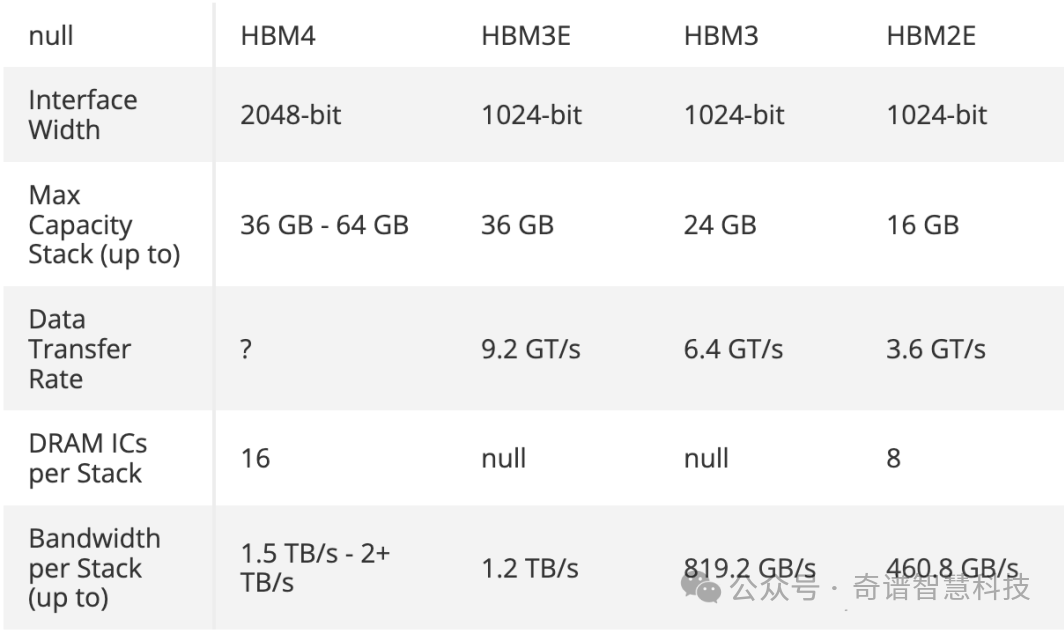Click the HBM2E column header

coord(930,36)
